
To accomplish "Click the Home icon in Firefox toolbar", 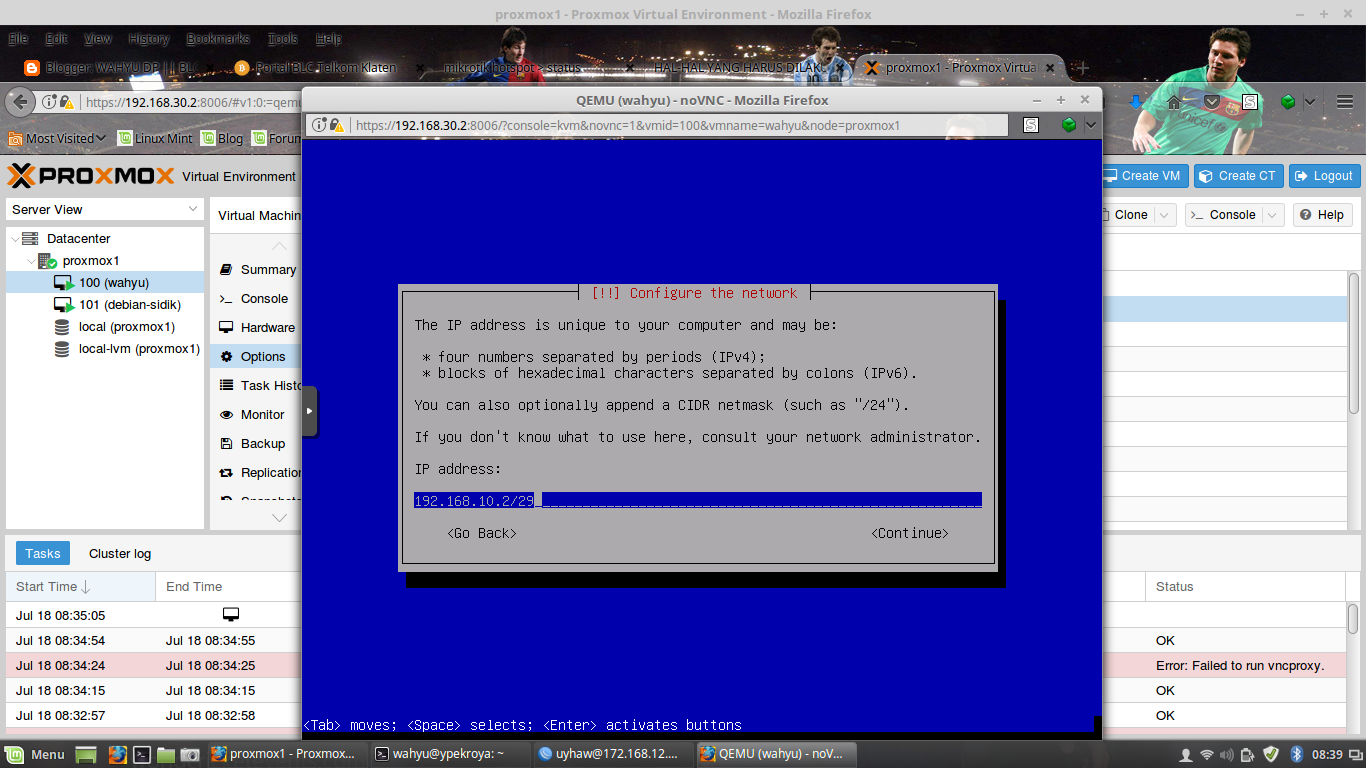I will coord(1174,102).
